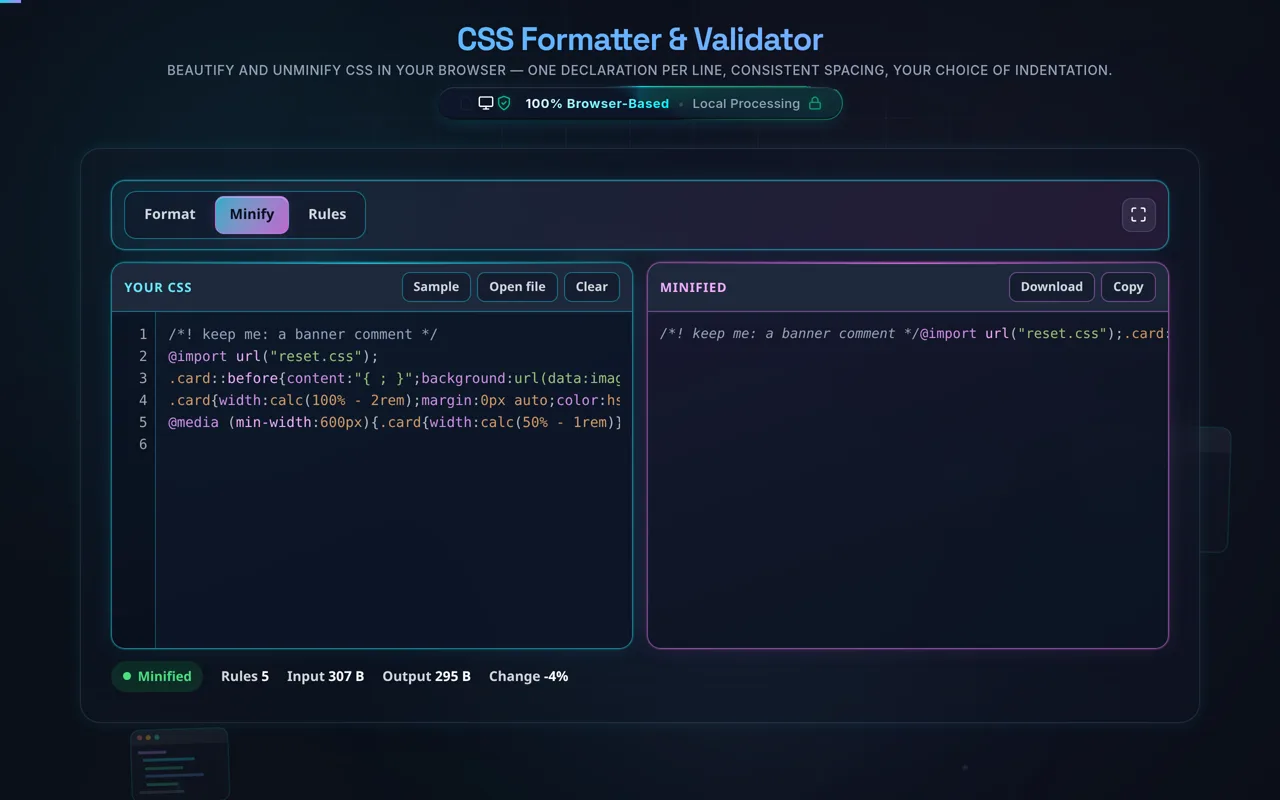Click the monitor icon in the browser-based badge
This screenshot has width=1280, height=800.
click(x=486, y=103)
